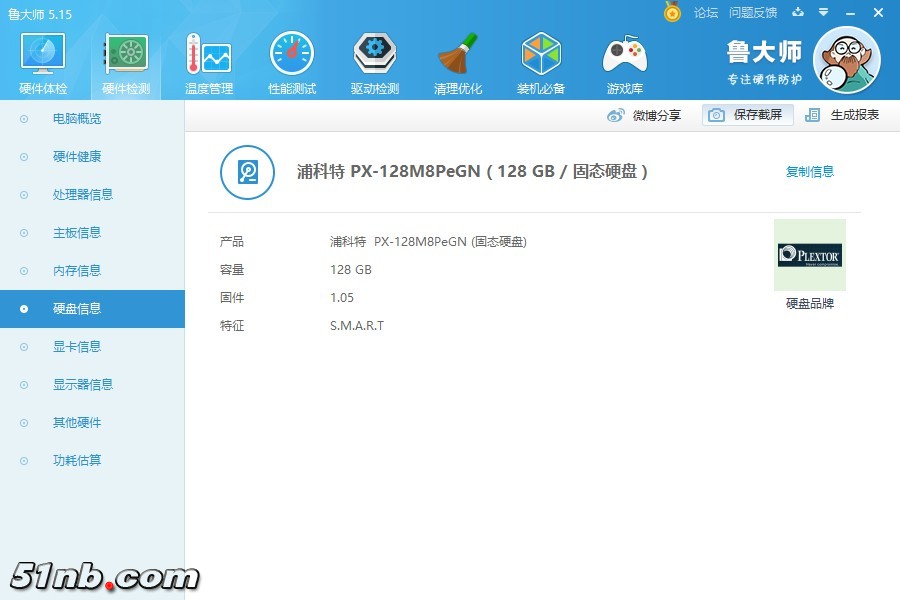Expand the main menu dropdown arrow
900x600 pixels.
coord(823,13)
